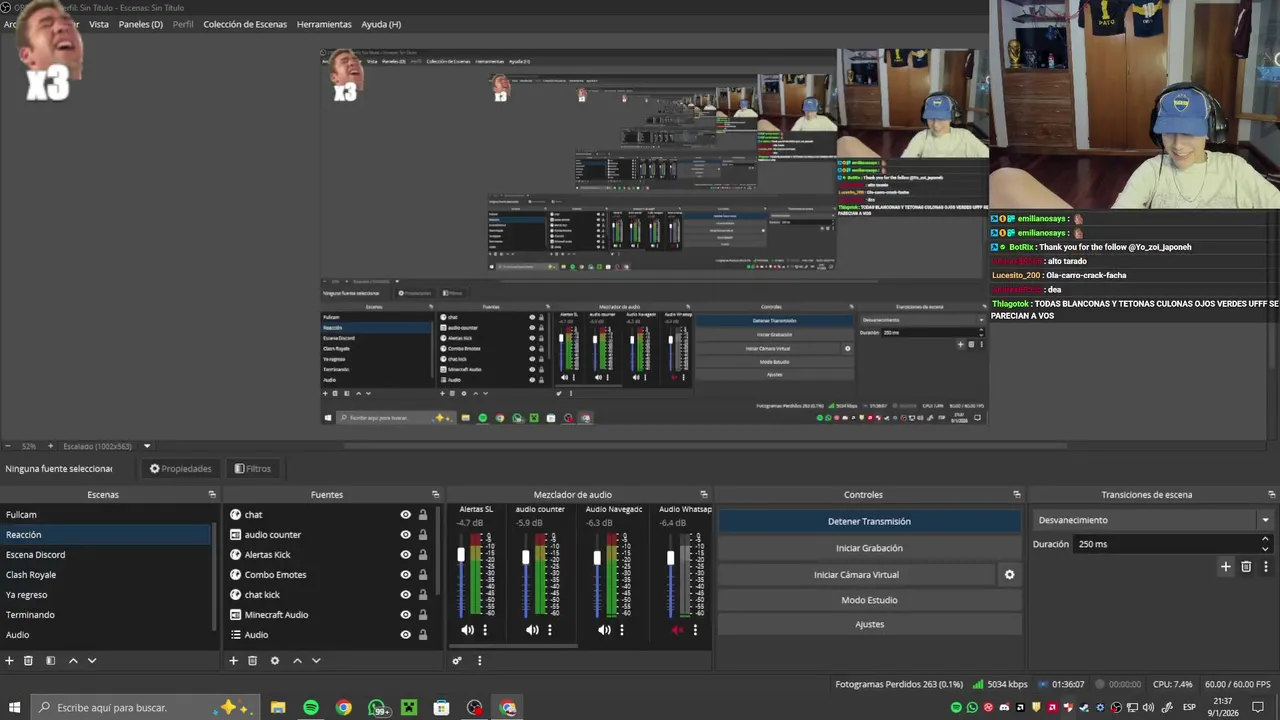Image resolution: width=1280 pixels, height=720 pixels.
Task: Click the Alertas SL volume fader
Action: coord(461,555)
